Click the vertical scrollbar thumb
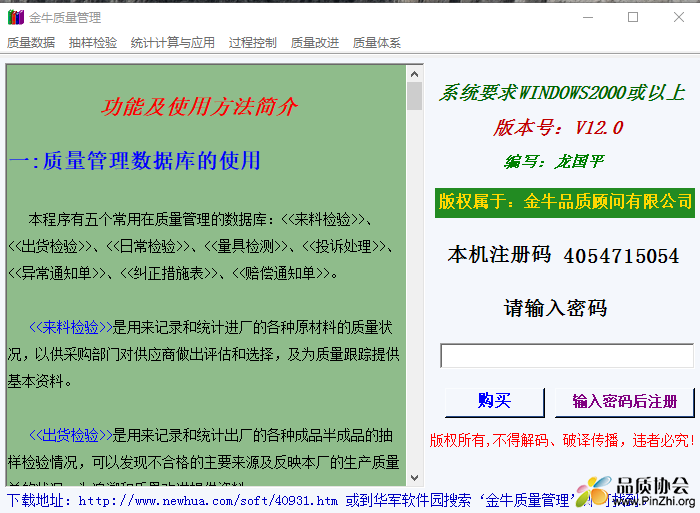Screen dimensions: 700x513 pos(414,96)
